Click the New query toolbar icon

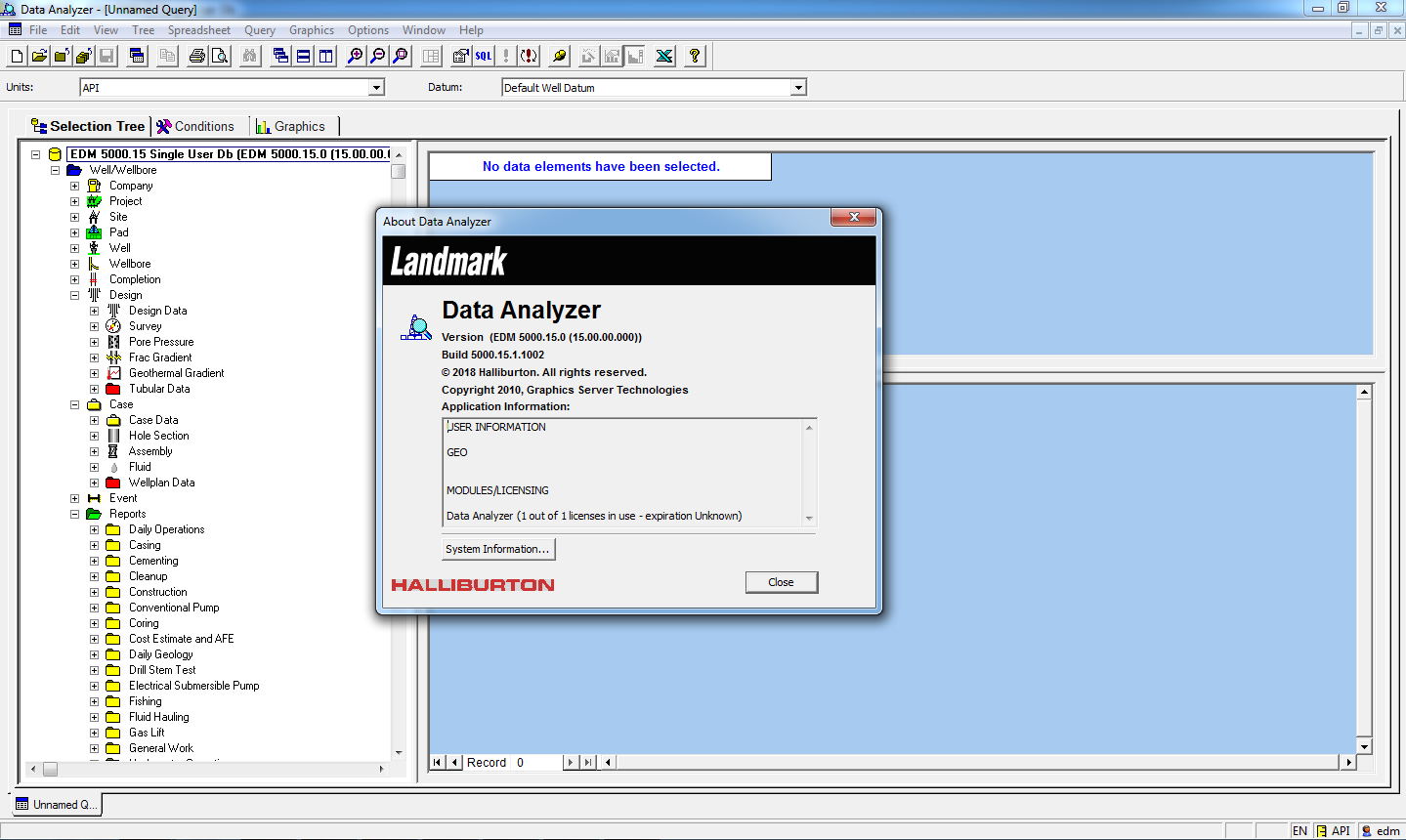click(17, 56)
